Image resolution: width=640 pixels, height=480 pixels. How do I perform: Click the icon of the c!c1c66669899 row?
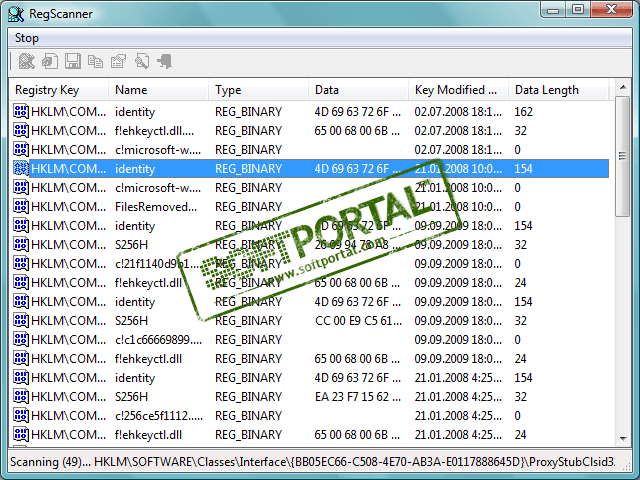click(x=21, y=340)
